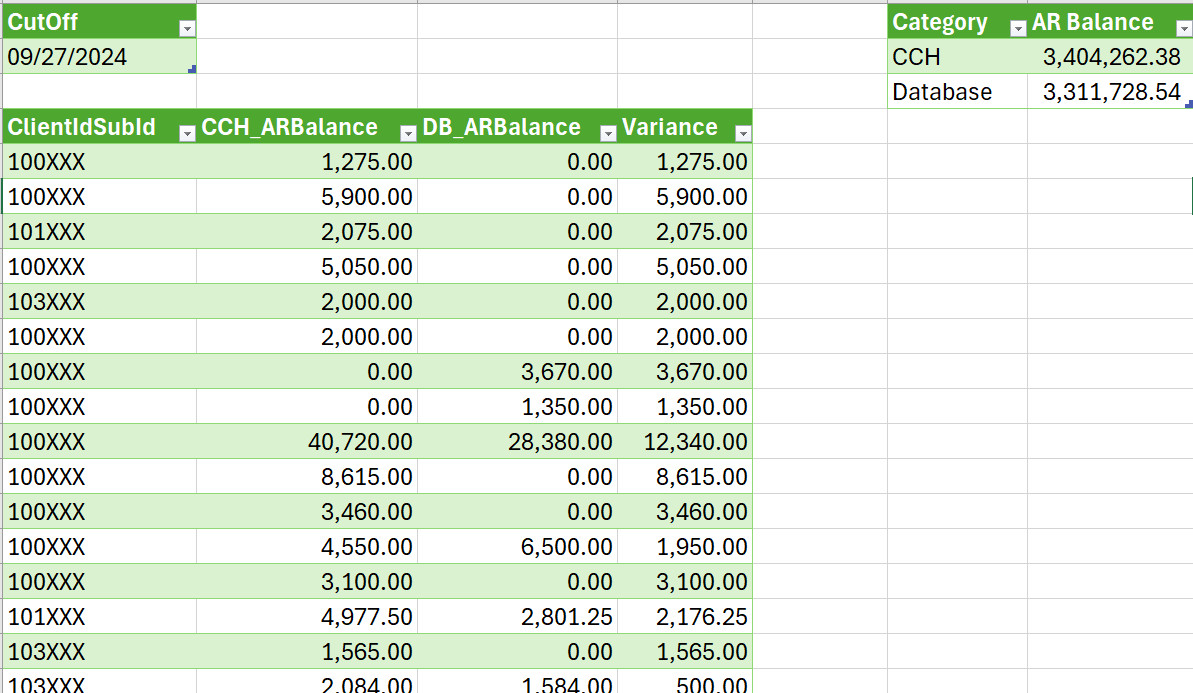
Task: Select the 28,380.00 DB_ARBalance cell
Action: 517,441
